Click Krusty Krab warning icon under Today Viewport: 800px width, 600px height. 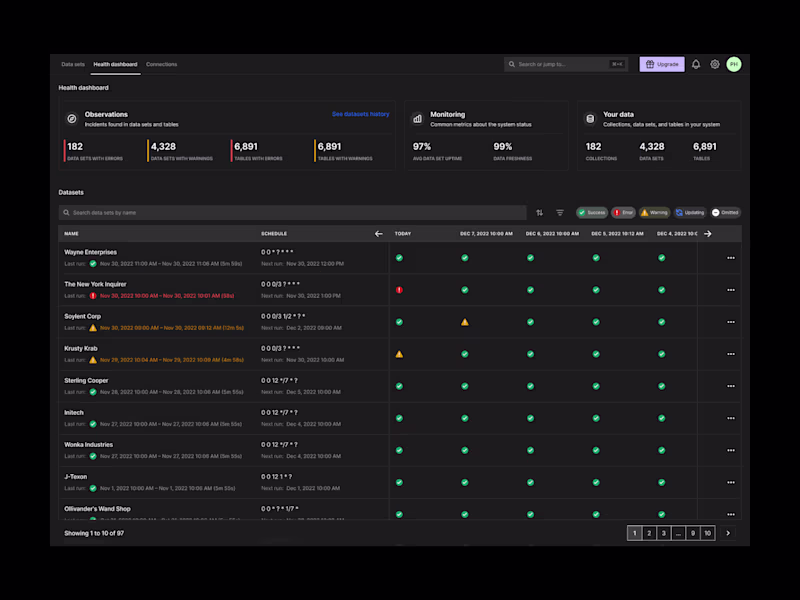tap(399, 354)
